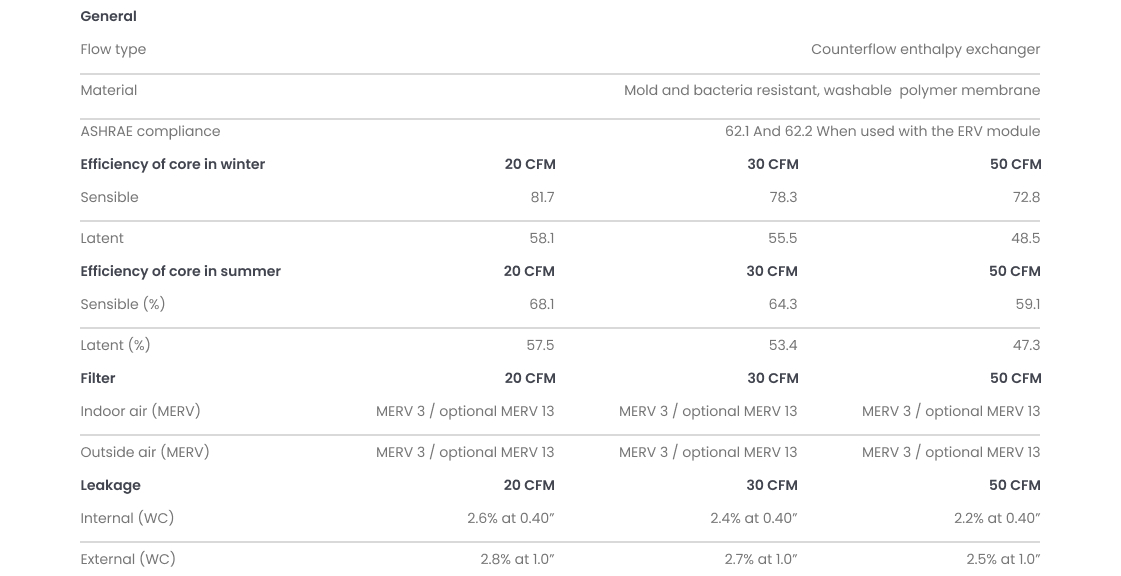Select summer sensible value 64.3
The width and height of the screenshot is (1121, 576).
(x=782, y=304)
